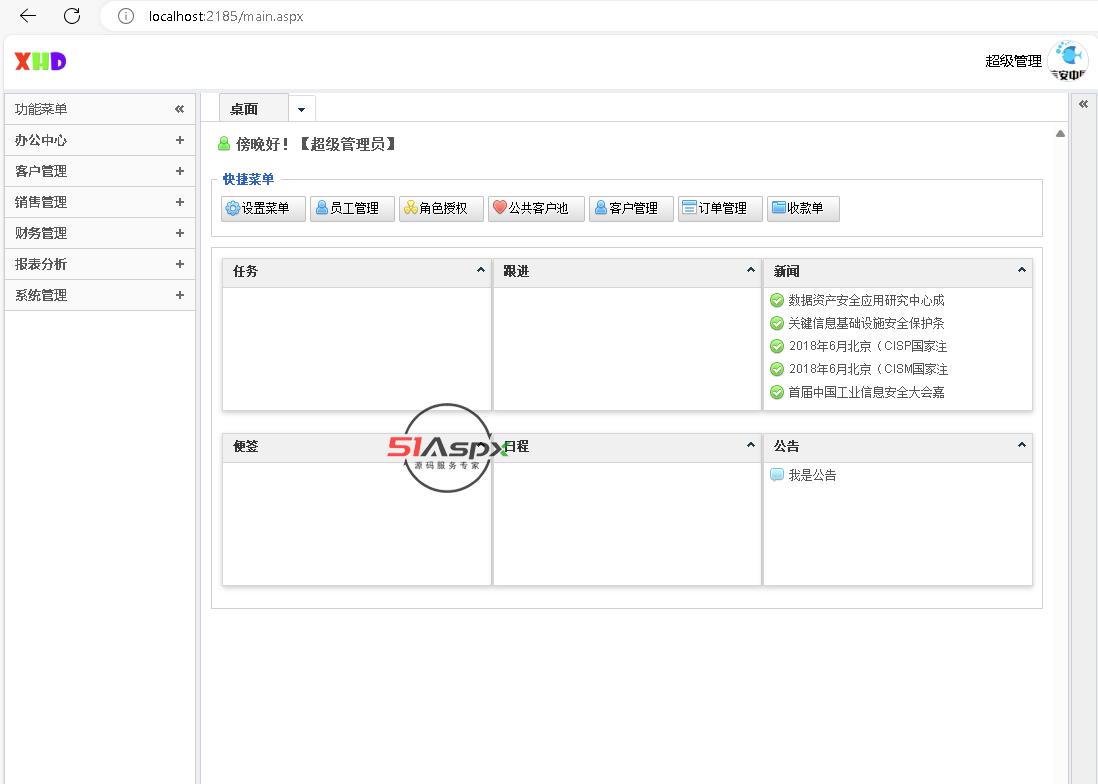This screenshot has height=784, width=1098.
Task: Open news item 数据资产安全应用研究中心成
Action: [x=866, y=300]
